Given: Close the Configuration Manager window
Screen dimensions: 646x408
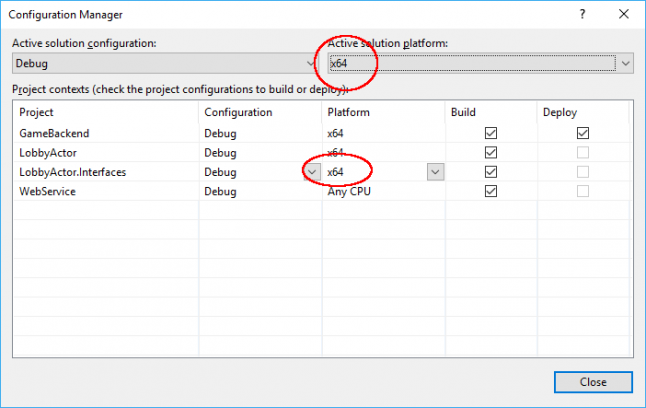Looking at the screenshot, I should tap(623, 15).
